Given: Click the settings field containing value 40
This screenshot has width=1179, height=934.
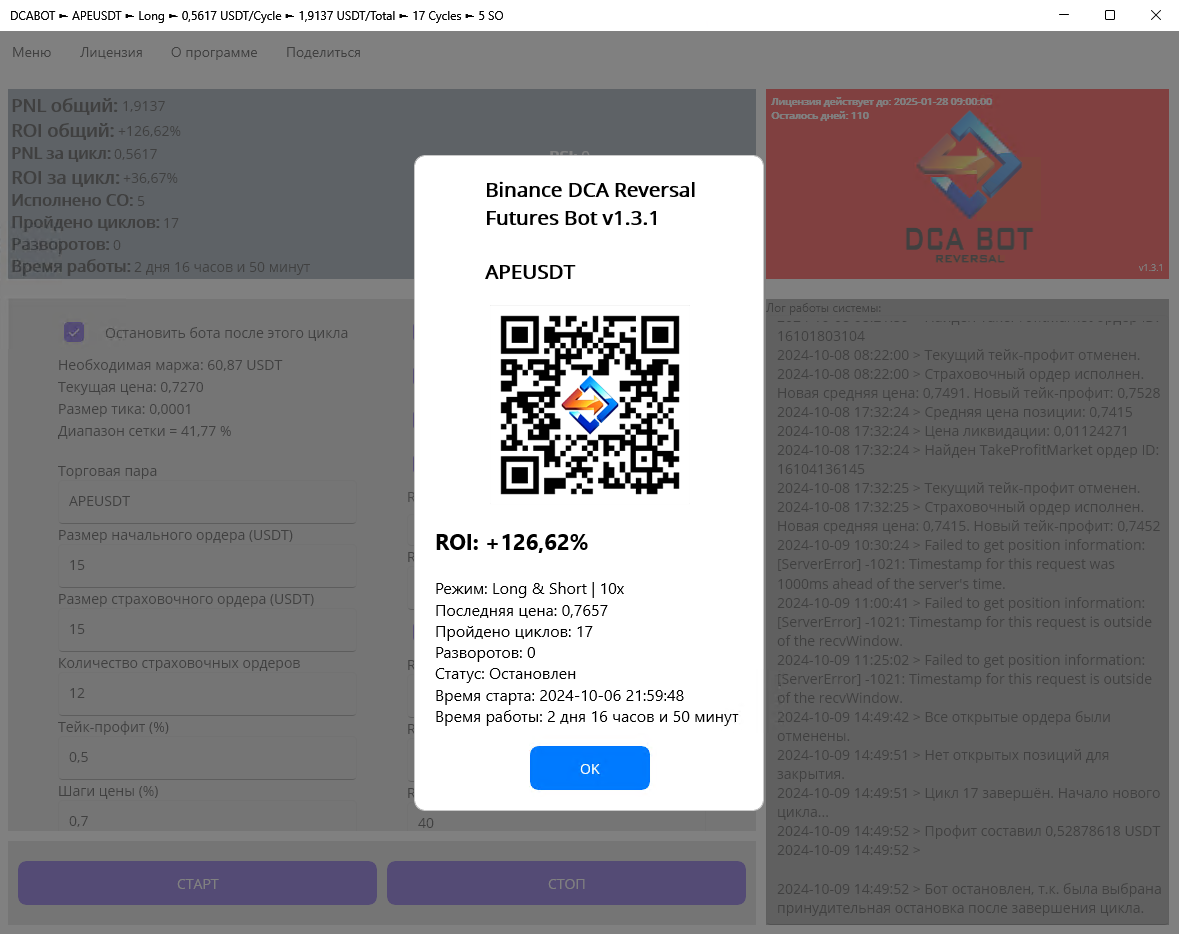Looking at the screenshot, I should (556, 821).
